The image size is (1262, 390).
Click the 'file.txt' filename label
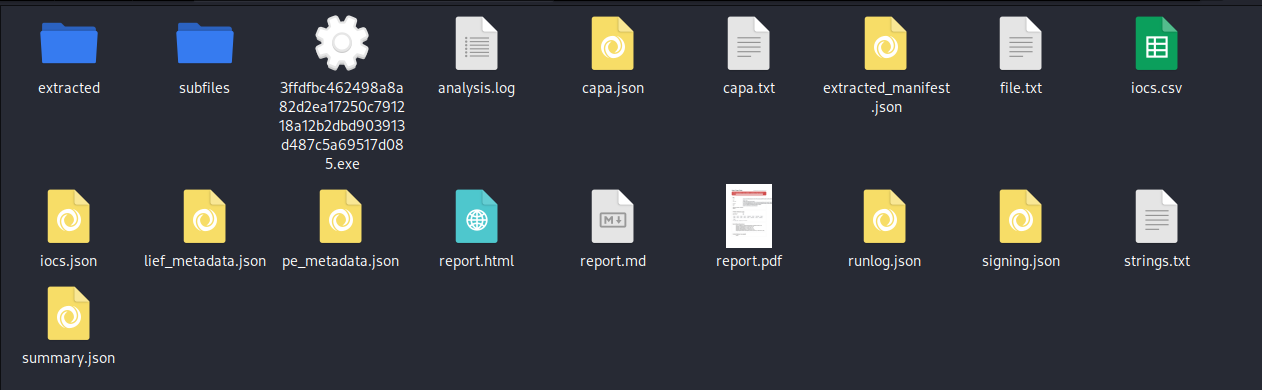pos(1021,88)
